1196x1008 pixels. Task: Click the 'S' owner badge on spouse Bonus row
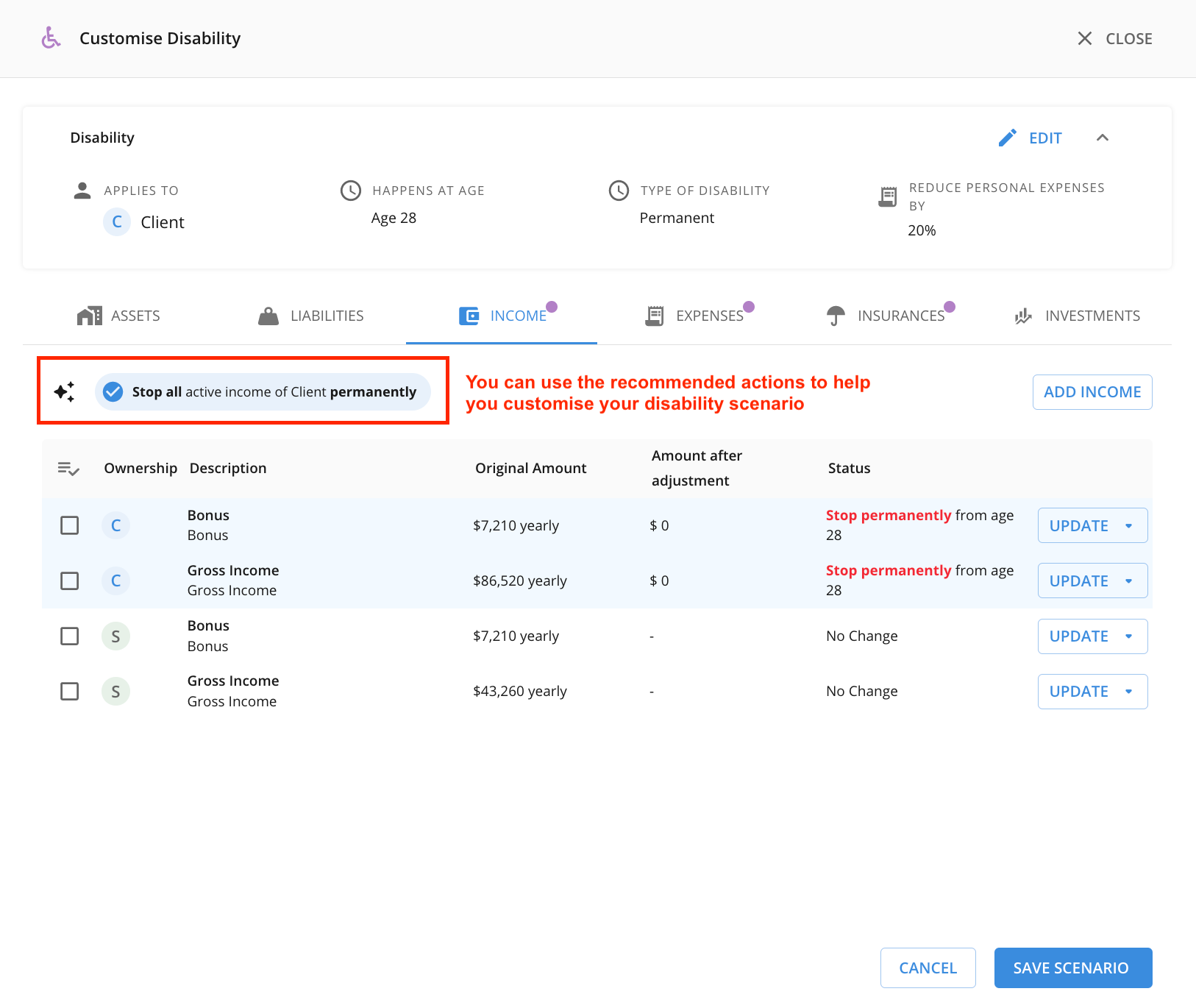(x=115, y=636)
